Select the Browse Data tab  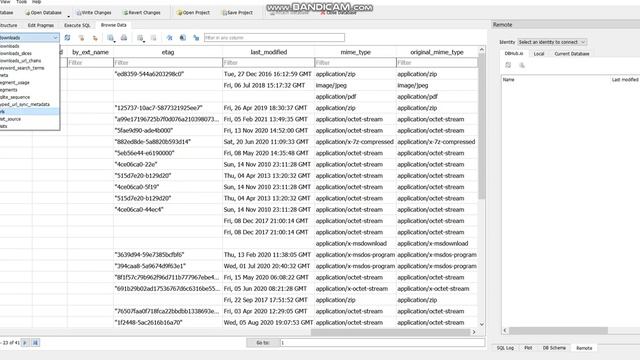coord(113,25)
